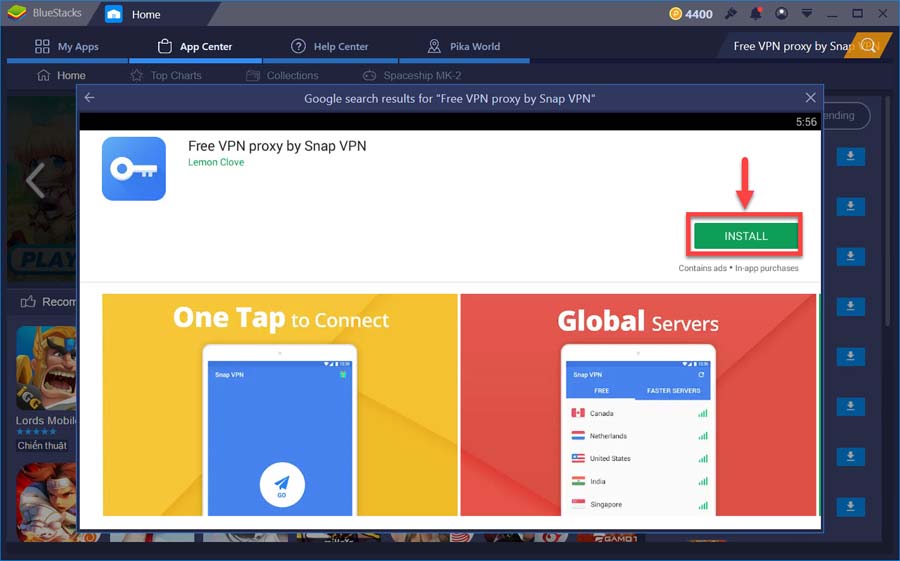The image size is (900, 561).
Task: Click the vertical scrollbar on the right edge
Action: click(x=888, y=212)
